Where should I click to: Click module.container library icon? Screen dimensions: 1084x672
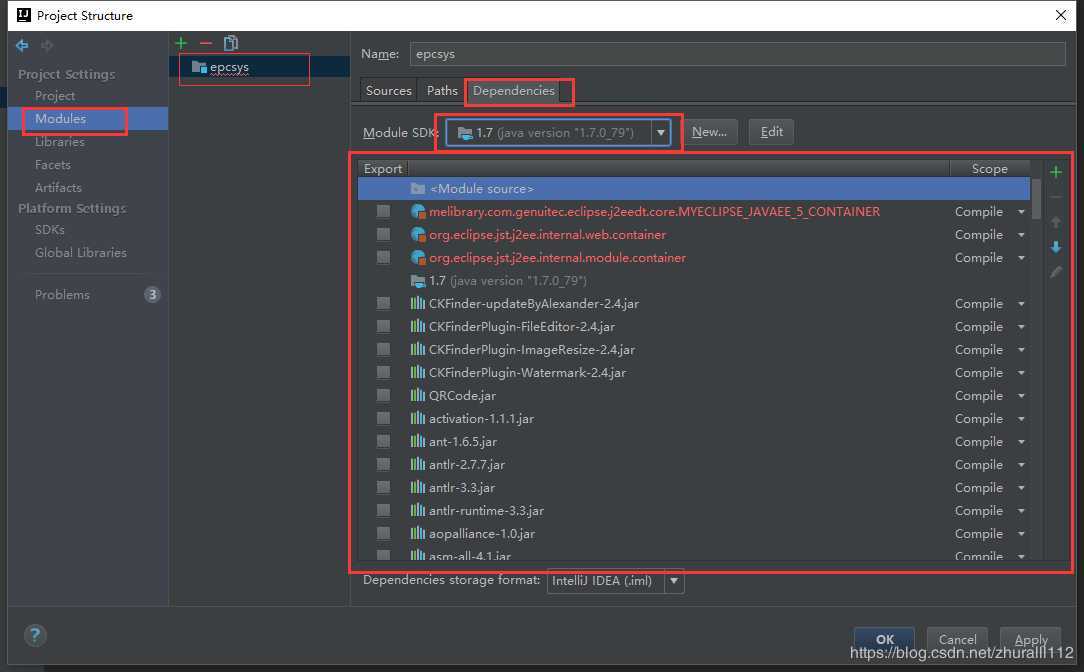(418, 257)
